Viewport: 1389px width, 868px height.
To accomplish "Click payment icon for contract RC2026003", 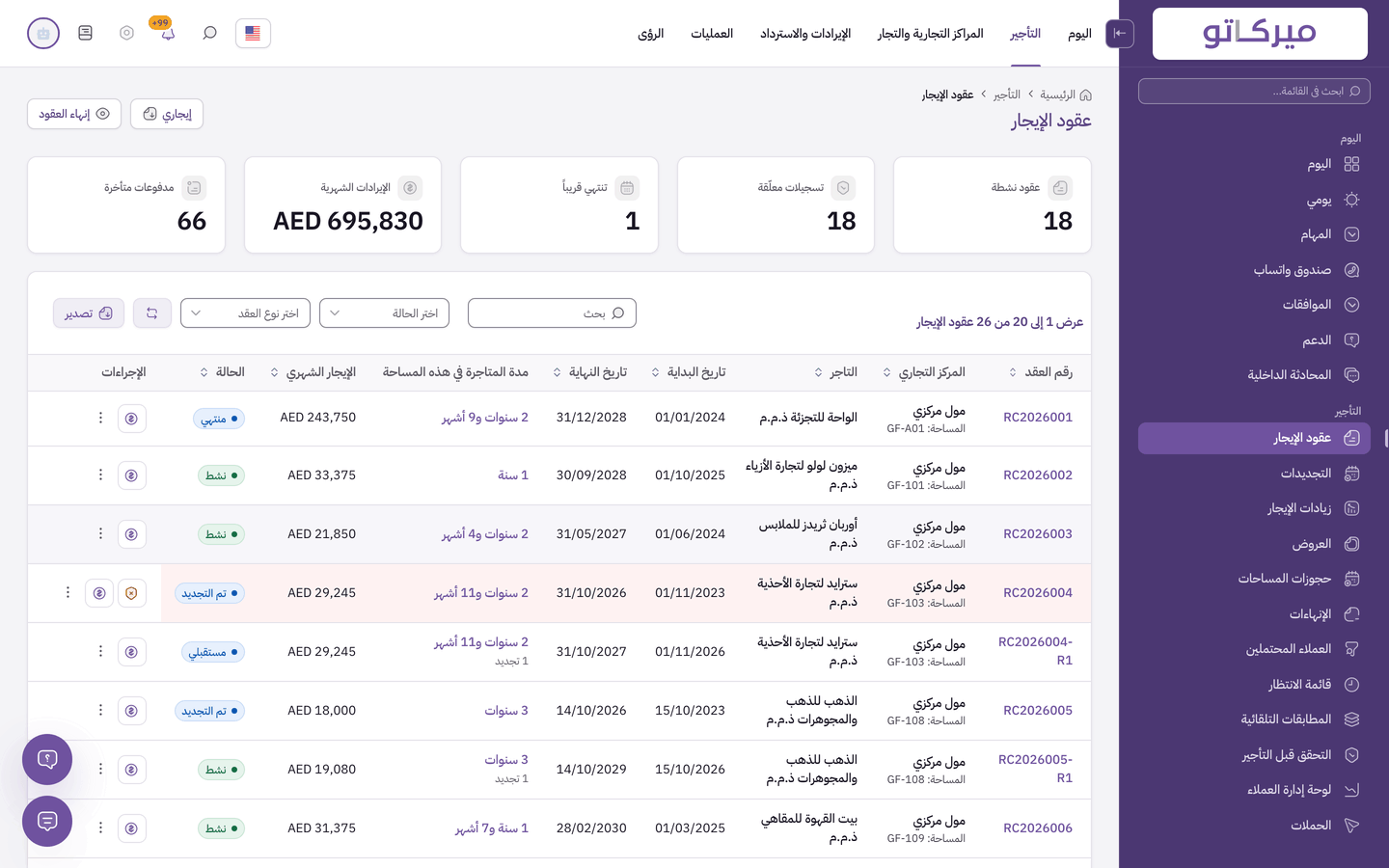I will point(131,534).
